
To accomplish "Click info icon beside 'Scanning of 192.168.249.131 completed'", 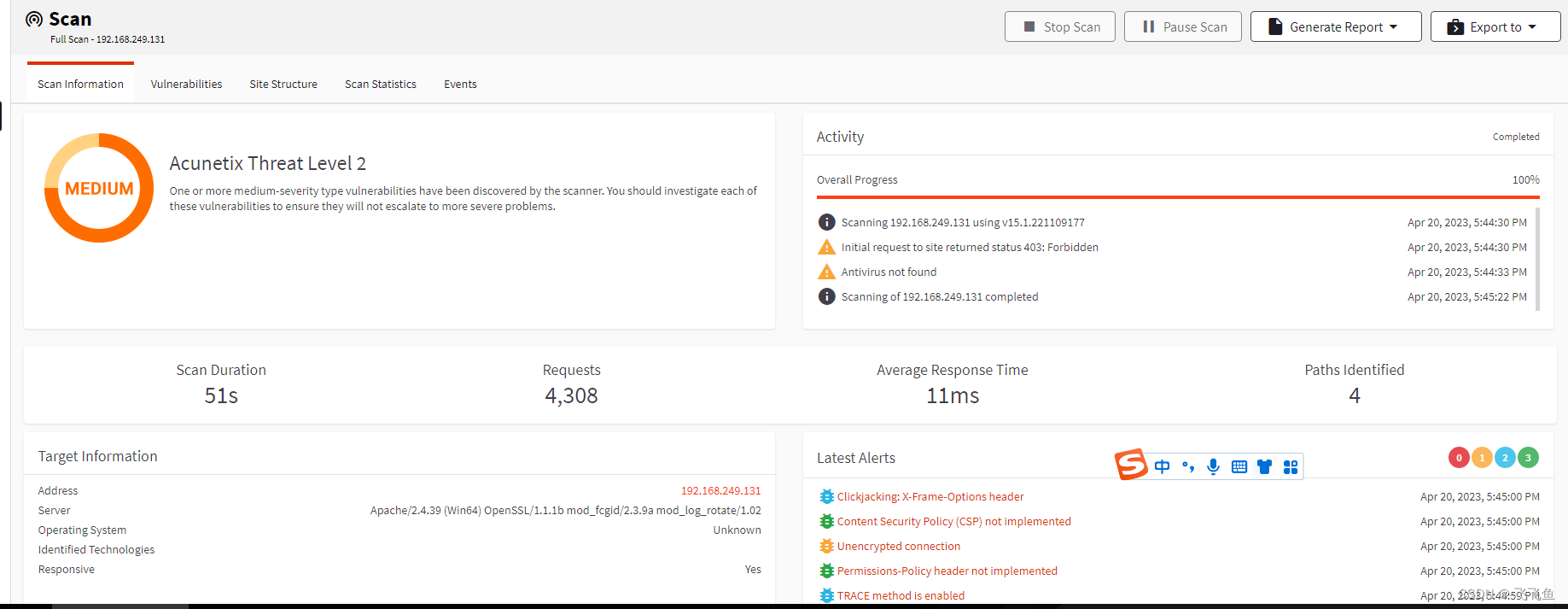I will [x=826, y=296].
